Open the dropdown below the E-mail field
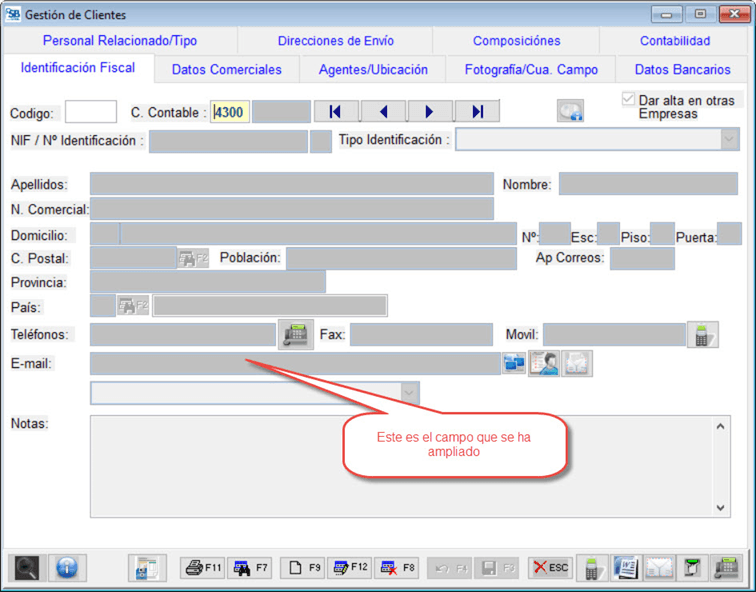This screenshot has width=756, height=592. 408,393
